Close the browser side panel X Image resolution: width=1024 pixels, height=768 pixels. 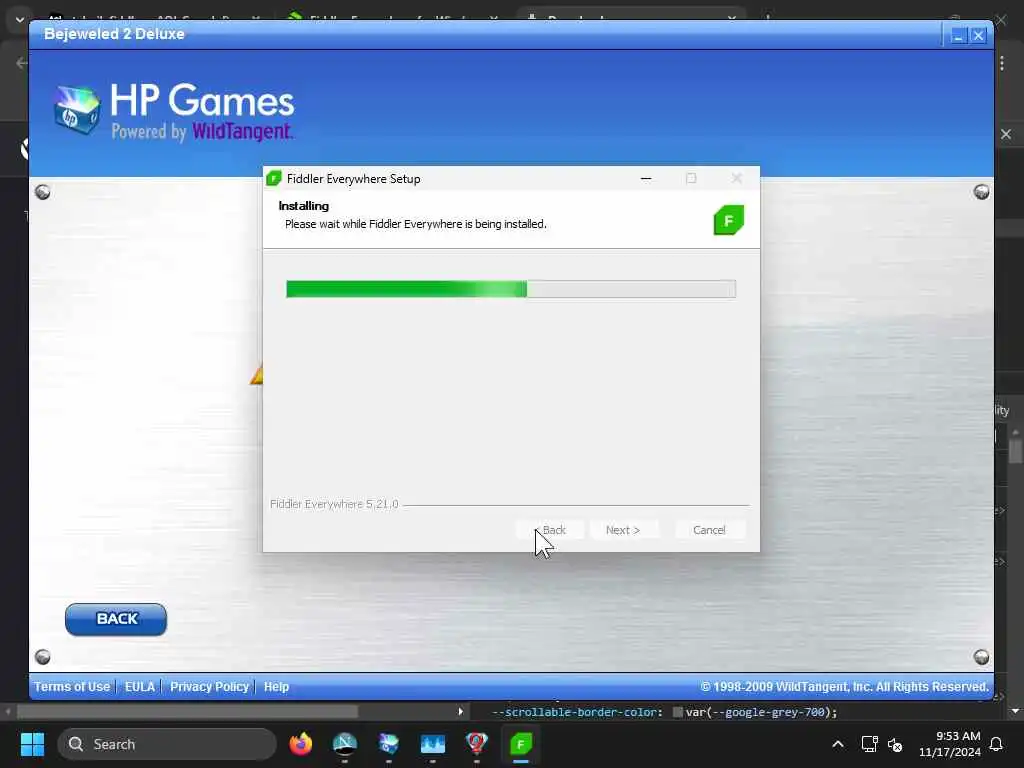coord(1006,134)
